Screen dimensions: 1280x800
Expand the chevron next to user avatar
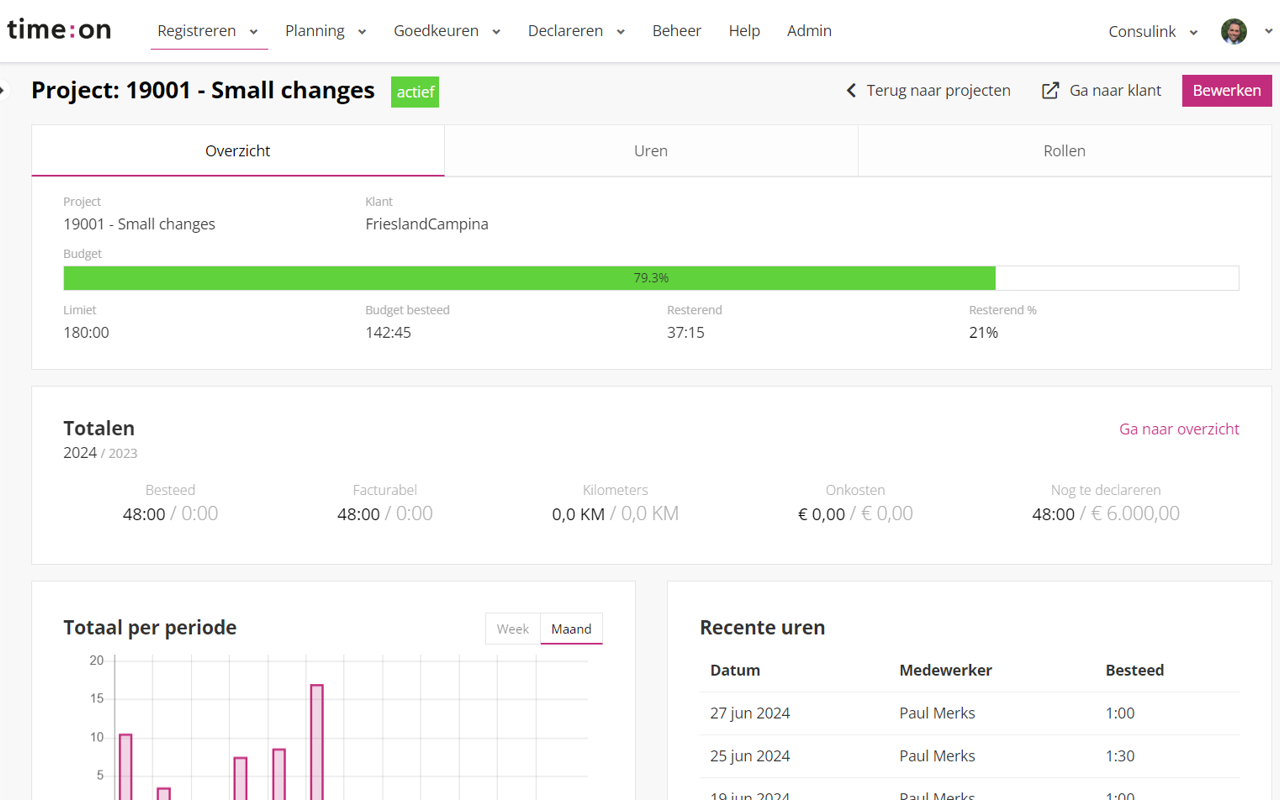tap(1268, 31)
